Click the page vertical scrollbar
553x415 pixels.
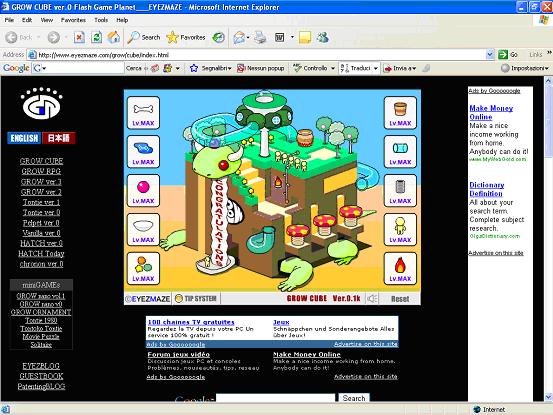pos(548,239)
